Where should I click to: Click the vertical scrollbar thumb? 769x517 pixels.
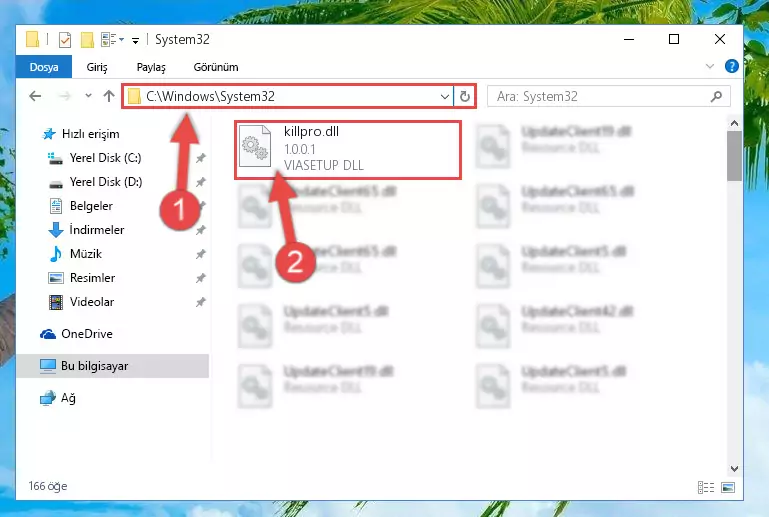coord(734,156)
